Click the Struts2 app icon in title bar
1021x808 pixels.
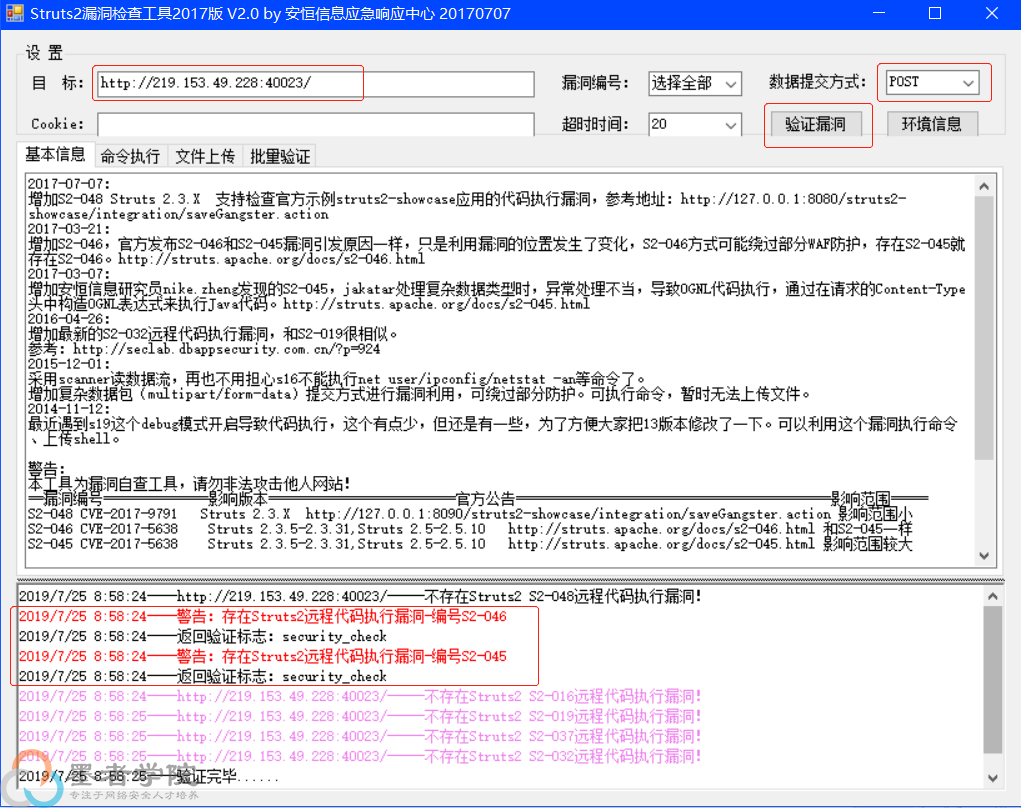coord(17,13)
